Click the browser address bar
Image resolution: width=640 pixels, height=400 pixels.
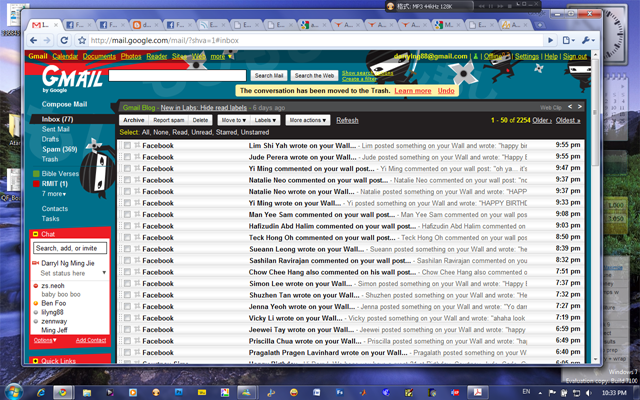tap(314, 40)
